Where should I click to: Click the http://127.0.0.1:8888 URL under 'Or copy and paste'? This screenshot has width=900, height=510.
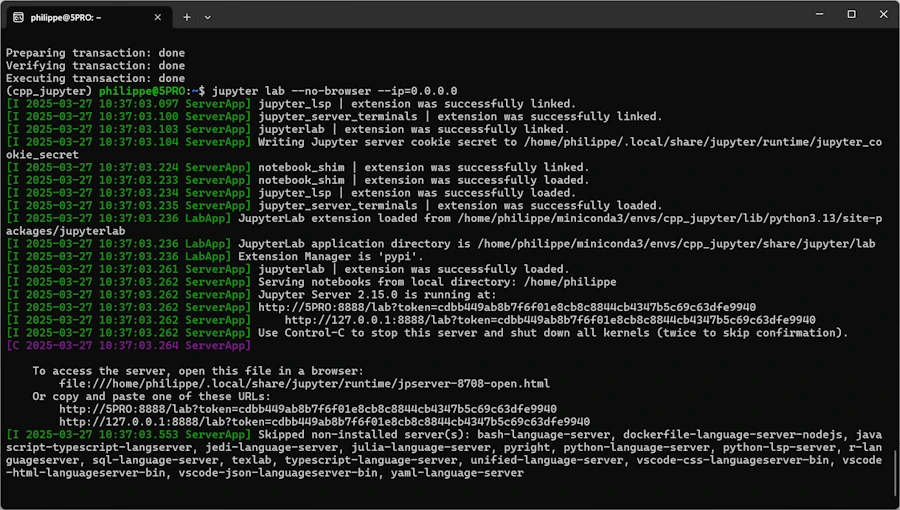click(x=324, y=422)
